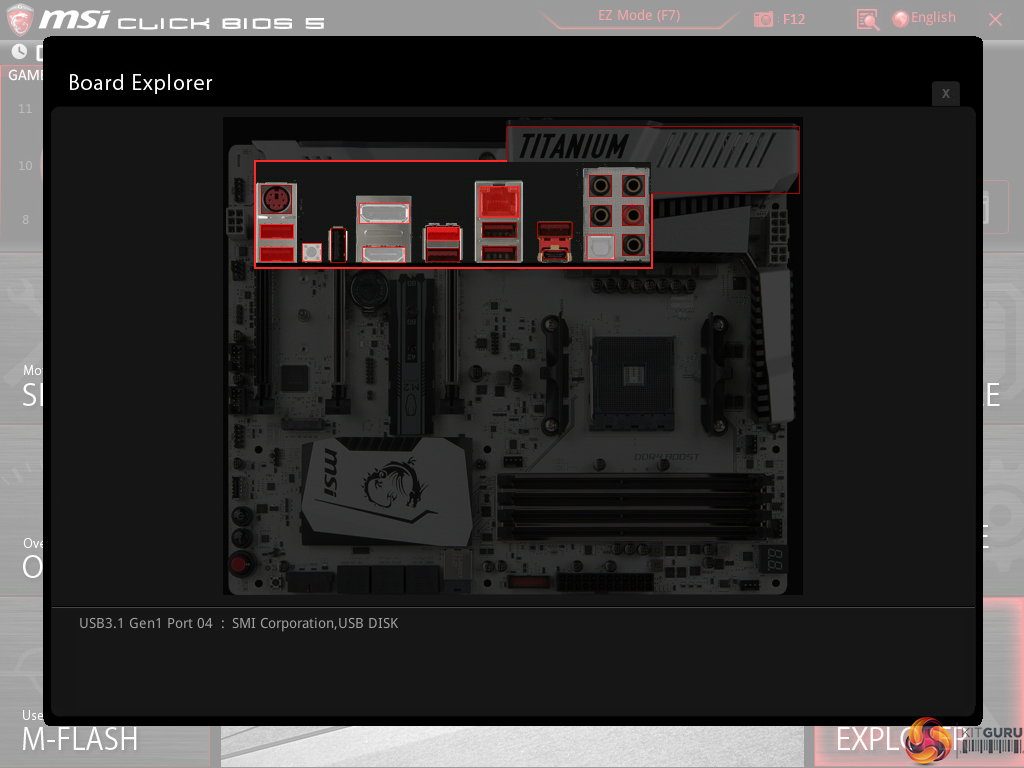Image resolution: width=1024 pixels, height=768 pixels.
Task: Click the upper USB port below PS/2
Action: (x=276, y=231)
